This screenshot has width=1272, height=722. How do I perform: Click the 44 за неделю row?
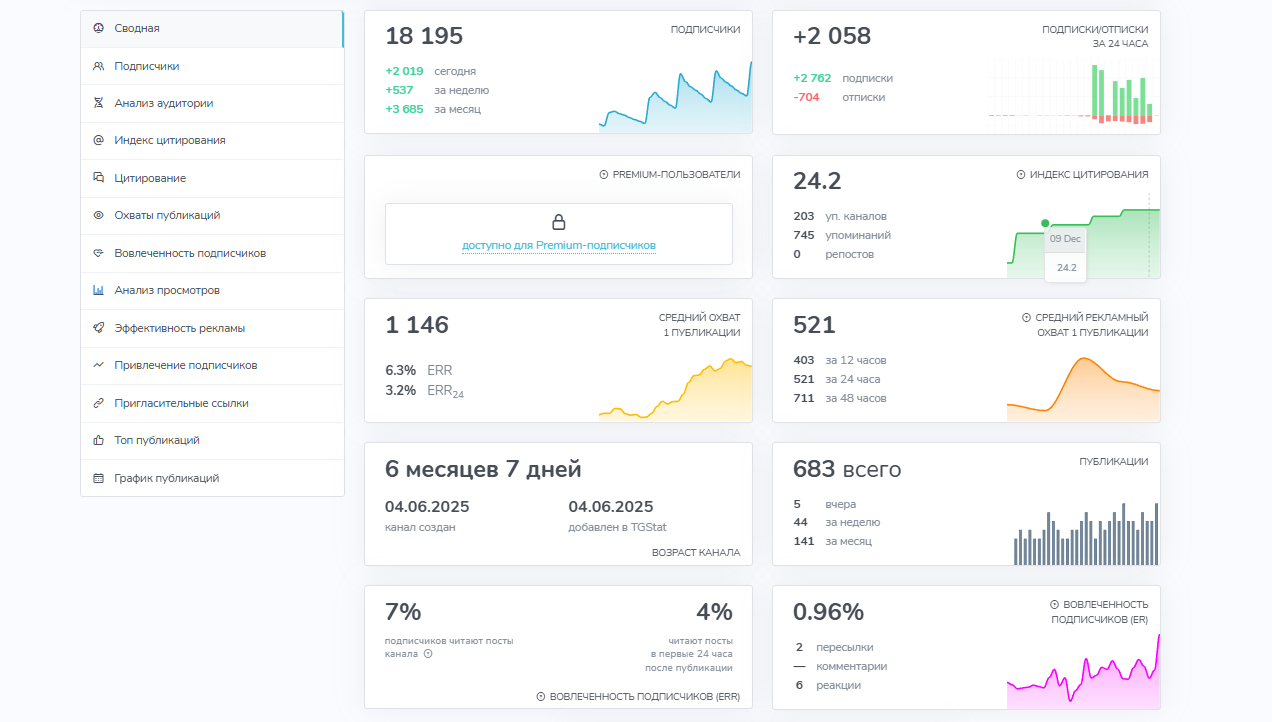[x=836, y=522]
